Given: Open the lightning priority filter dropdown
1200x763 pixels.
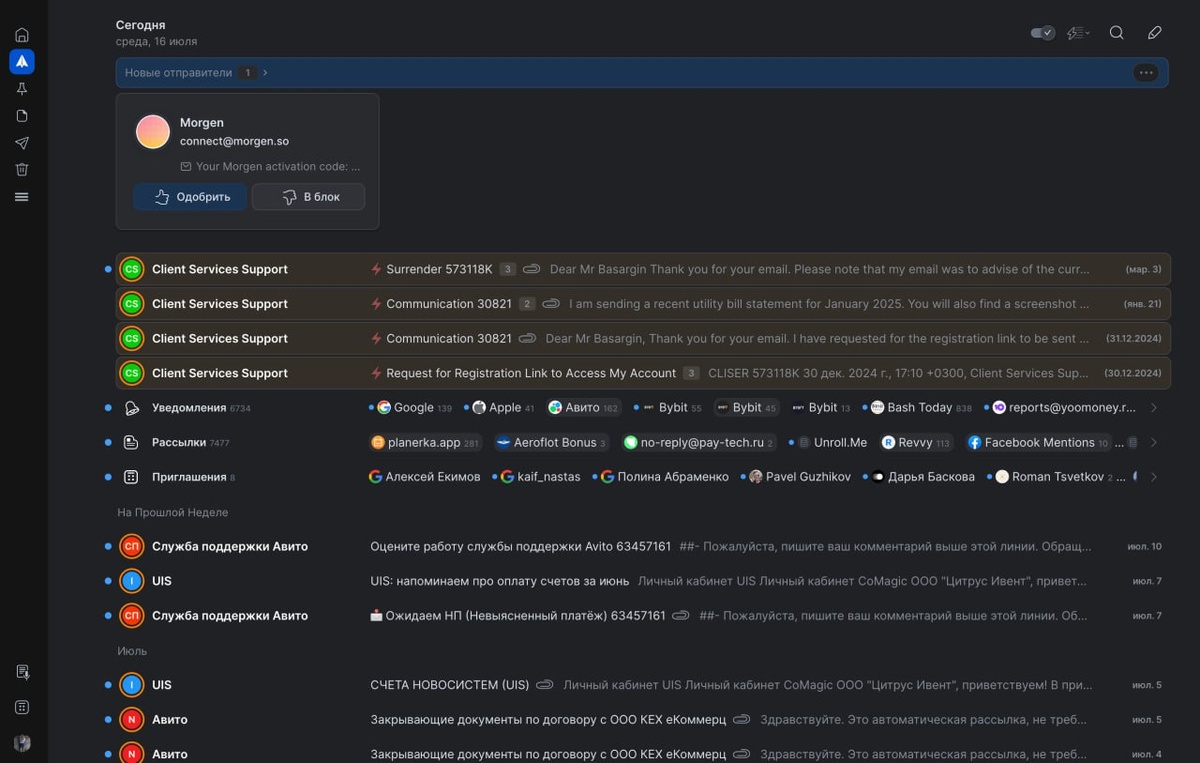Looking at the screenshot, I should click(x=1078, y=33).
